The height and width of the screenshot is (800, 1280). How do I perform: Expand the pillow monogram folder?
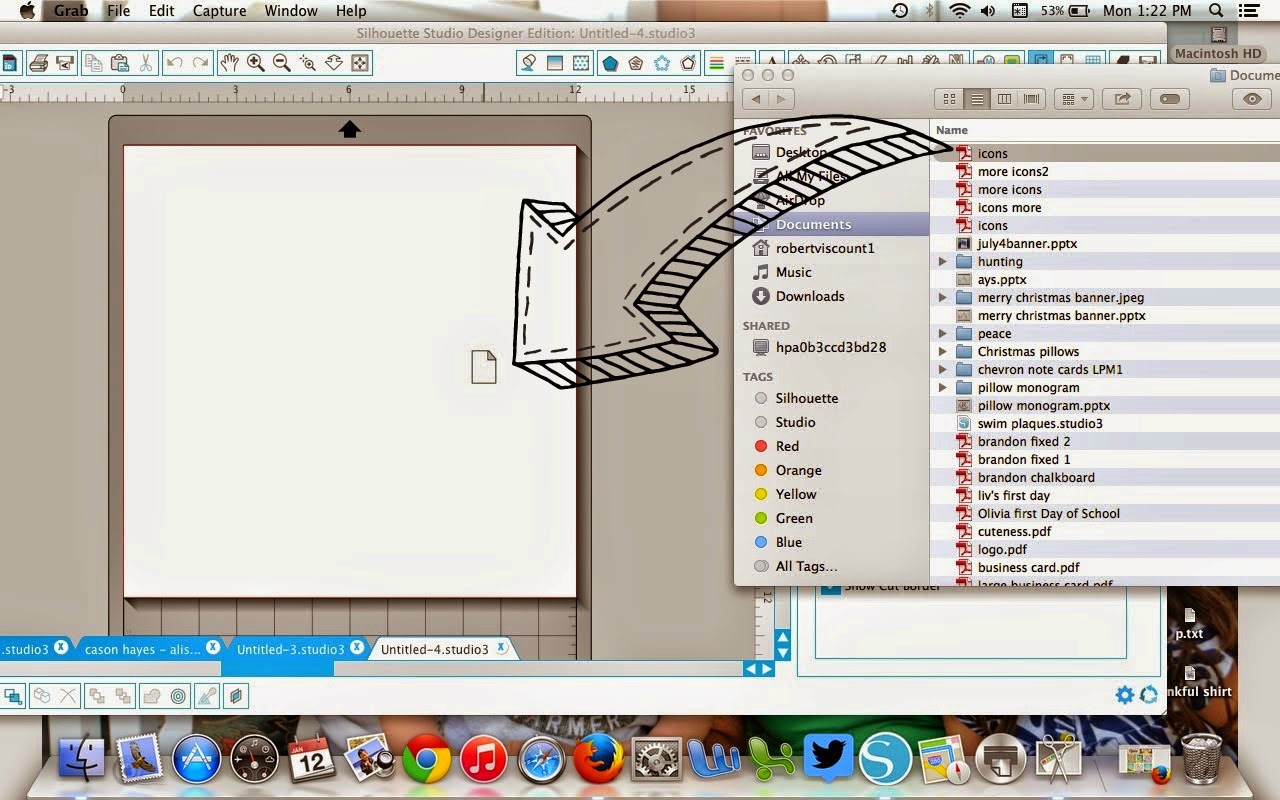tap(943, 388)
